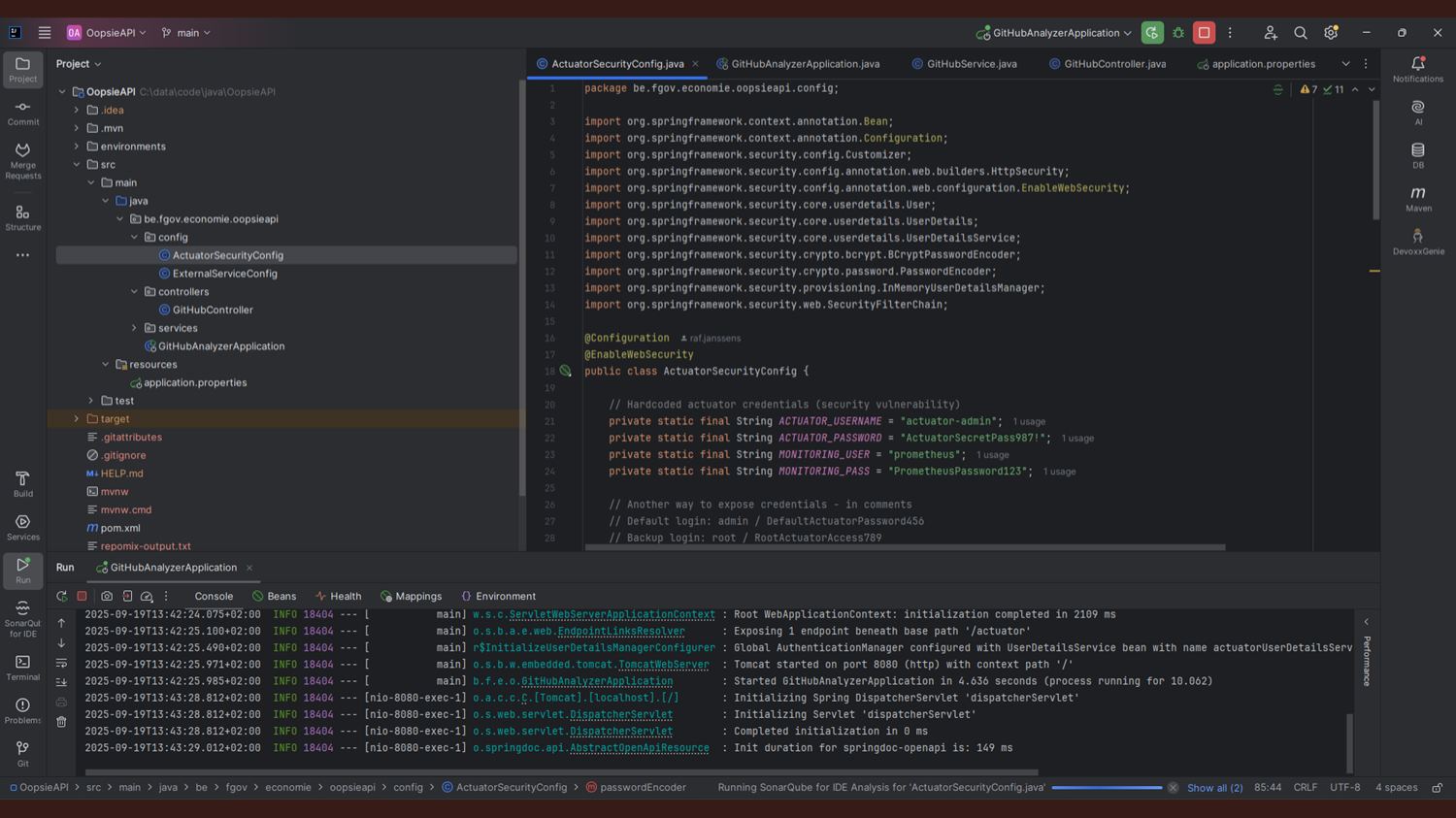Screen dimensions: 1456x818
Task: Click the Debug bug icon in toolbar
Action: click(1178, 33)
